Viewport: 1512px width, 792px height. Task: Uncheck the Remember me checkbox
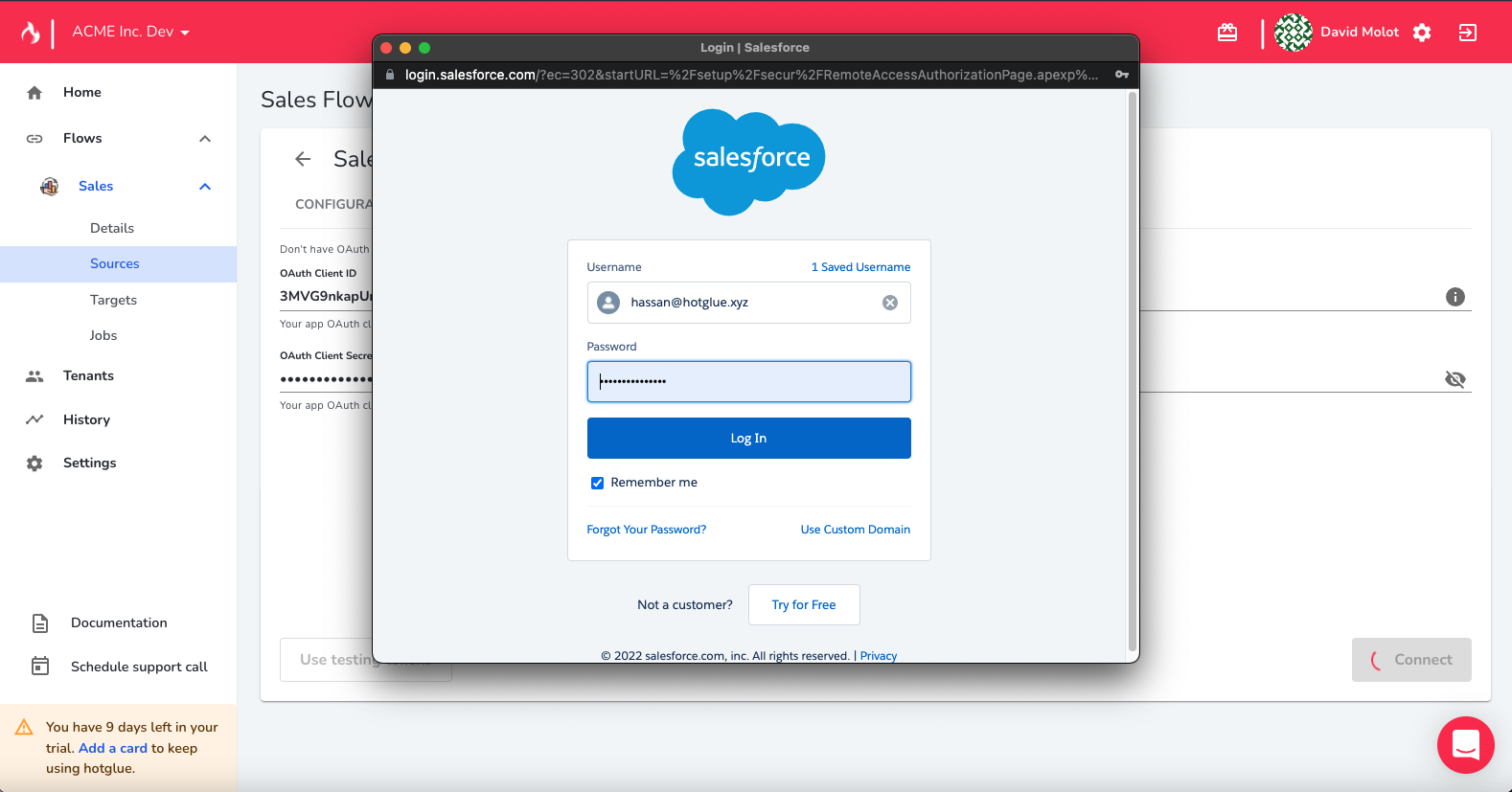tap(597, 483)
